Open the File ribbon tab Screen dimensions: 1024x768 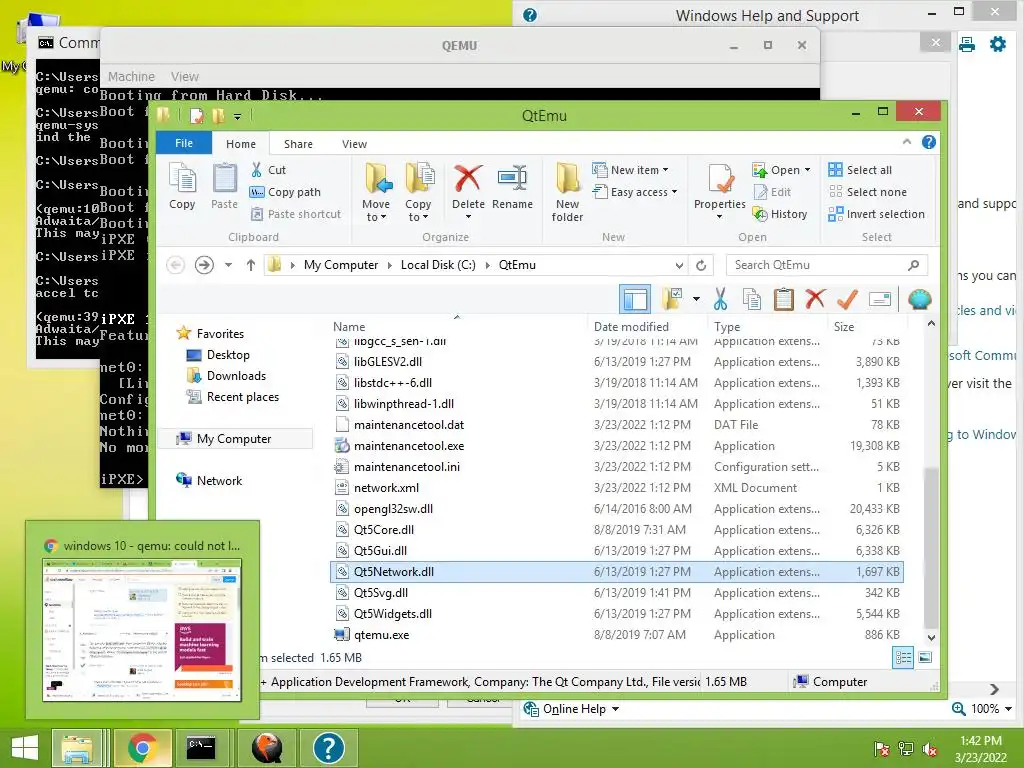184,143
